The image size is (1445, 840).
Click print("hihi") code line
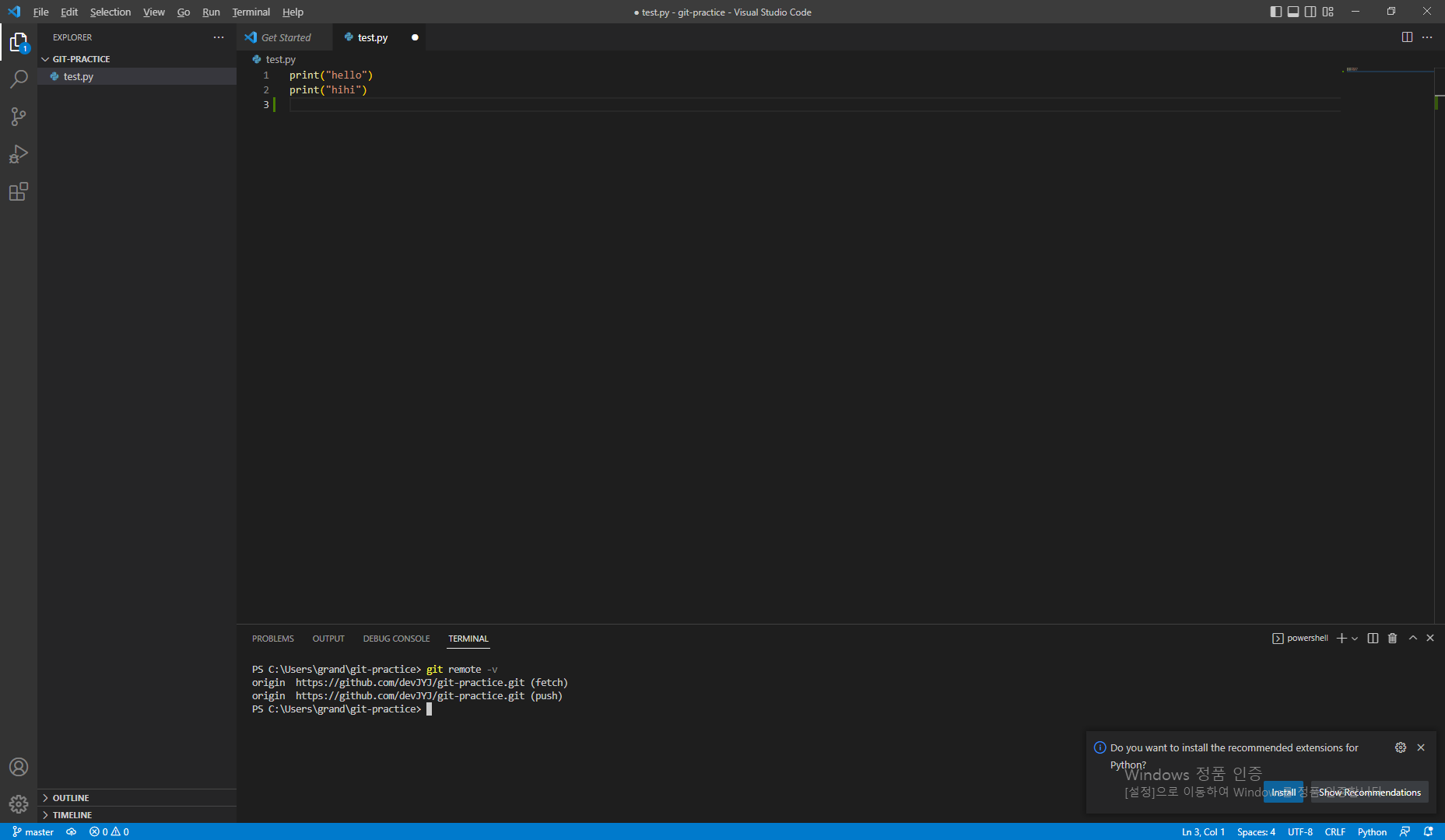click(x=328, y=90)
